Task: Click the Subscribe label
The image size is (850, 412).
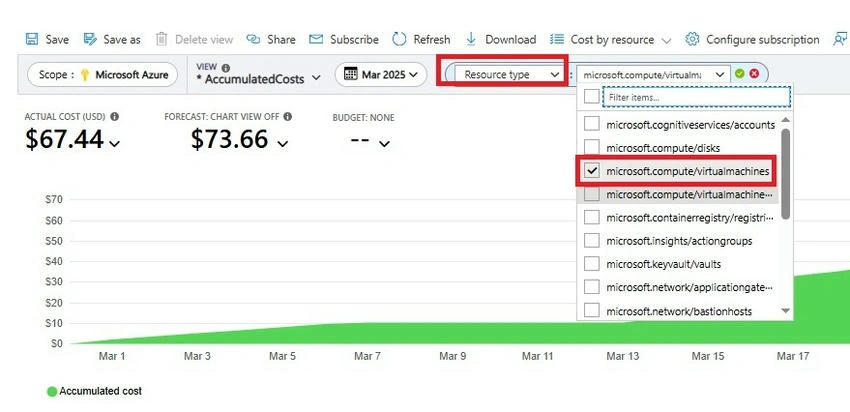Action: 355,40
